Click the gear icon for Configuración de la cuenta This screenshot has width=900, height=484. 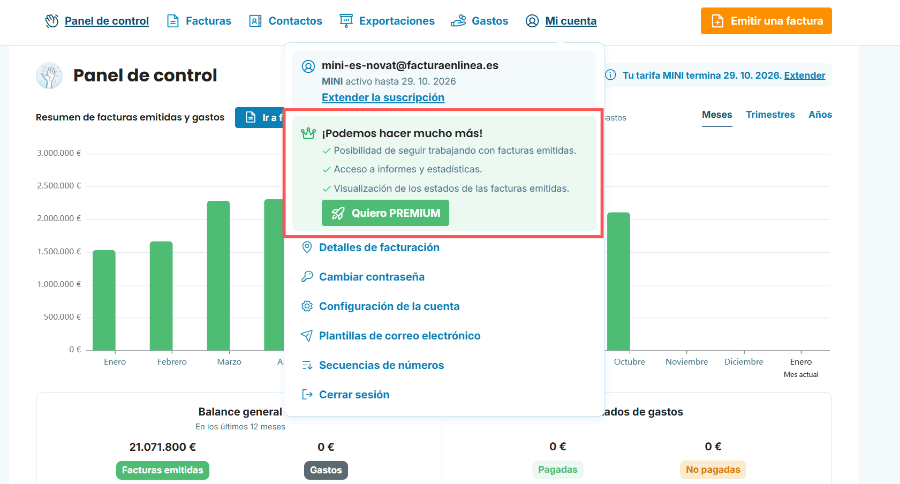307,306
